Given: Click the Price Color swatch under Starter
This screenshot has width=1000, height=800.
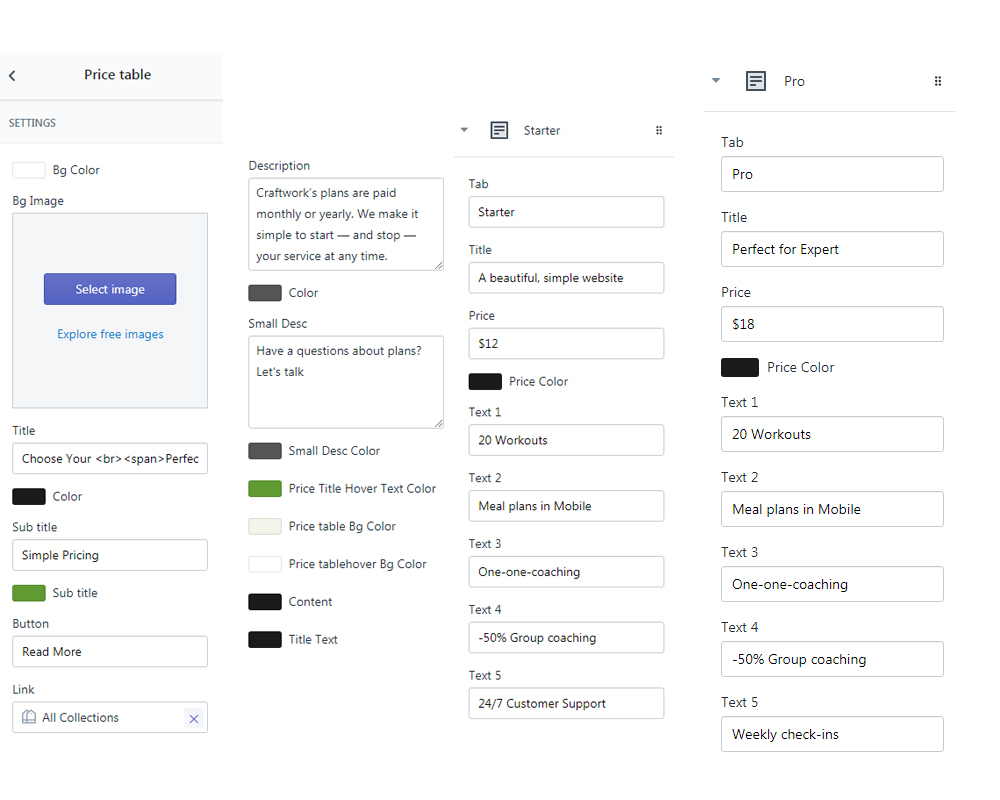Looking at the screenshot, I should (x=484, y=381).
